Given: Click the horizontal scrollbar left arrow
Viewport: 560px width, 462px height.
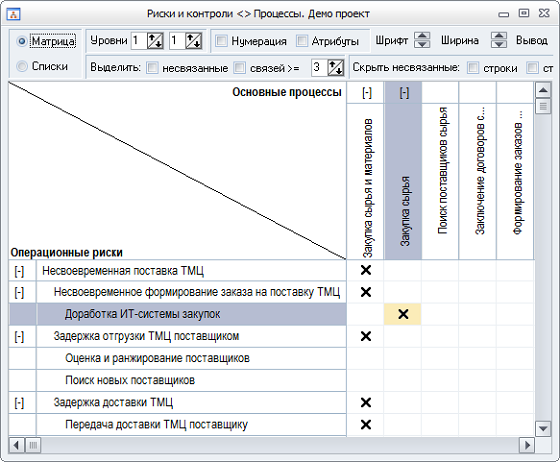Looking at the screenshot, I should pos(16,445).
